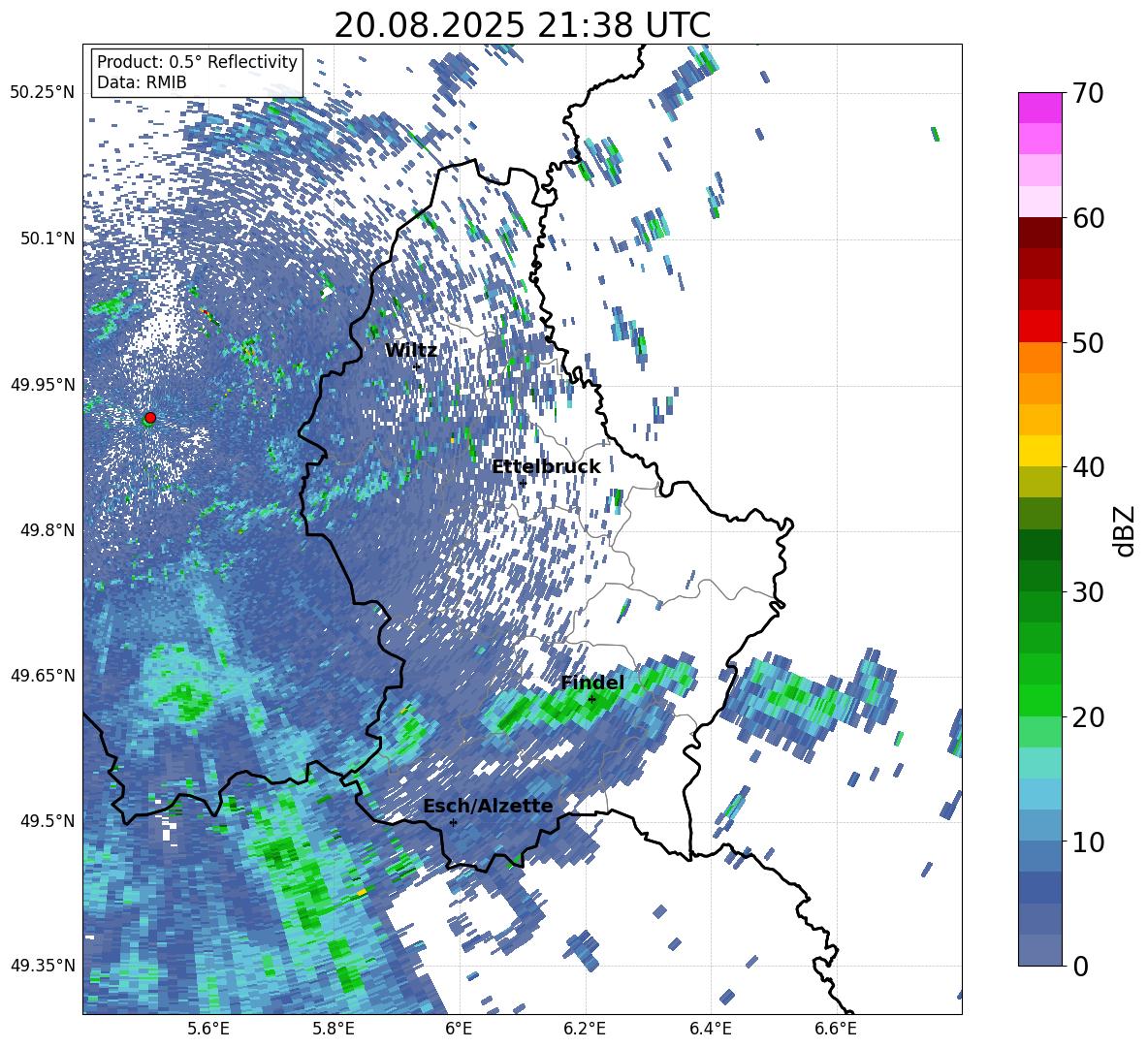Click the dark green colorbar band near 35
Viewport: 1148px width, 1048px height.
(1039, 545)
